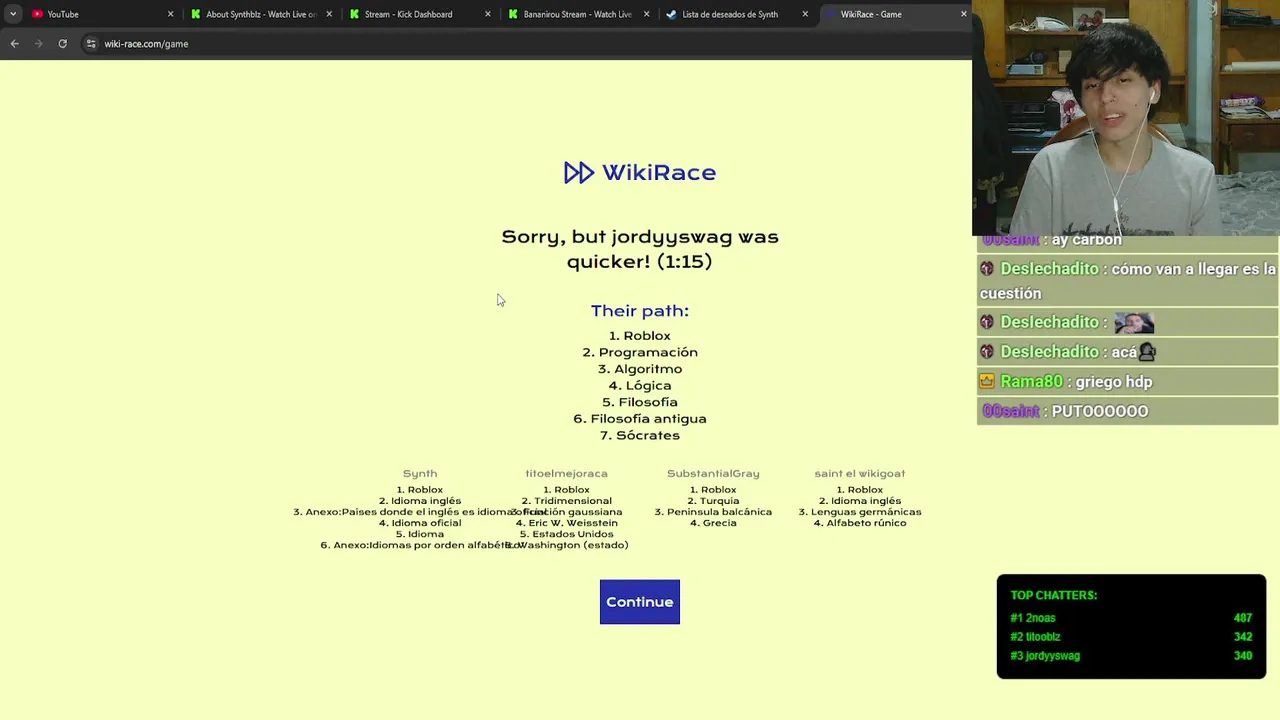The height and width of the screenshot is (720, 1280).
Task: Click '4. Eric W. Weisstein' entry
Action: point(566,523)
